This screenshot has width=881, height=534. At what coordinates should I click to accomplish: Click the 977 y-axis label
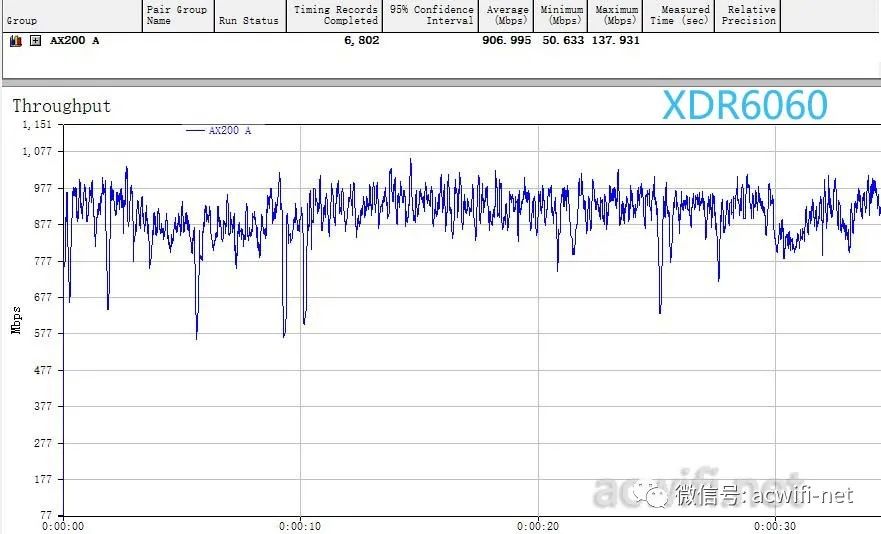pyautogui.click(x=43, y=188)
